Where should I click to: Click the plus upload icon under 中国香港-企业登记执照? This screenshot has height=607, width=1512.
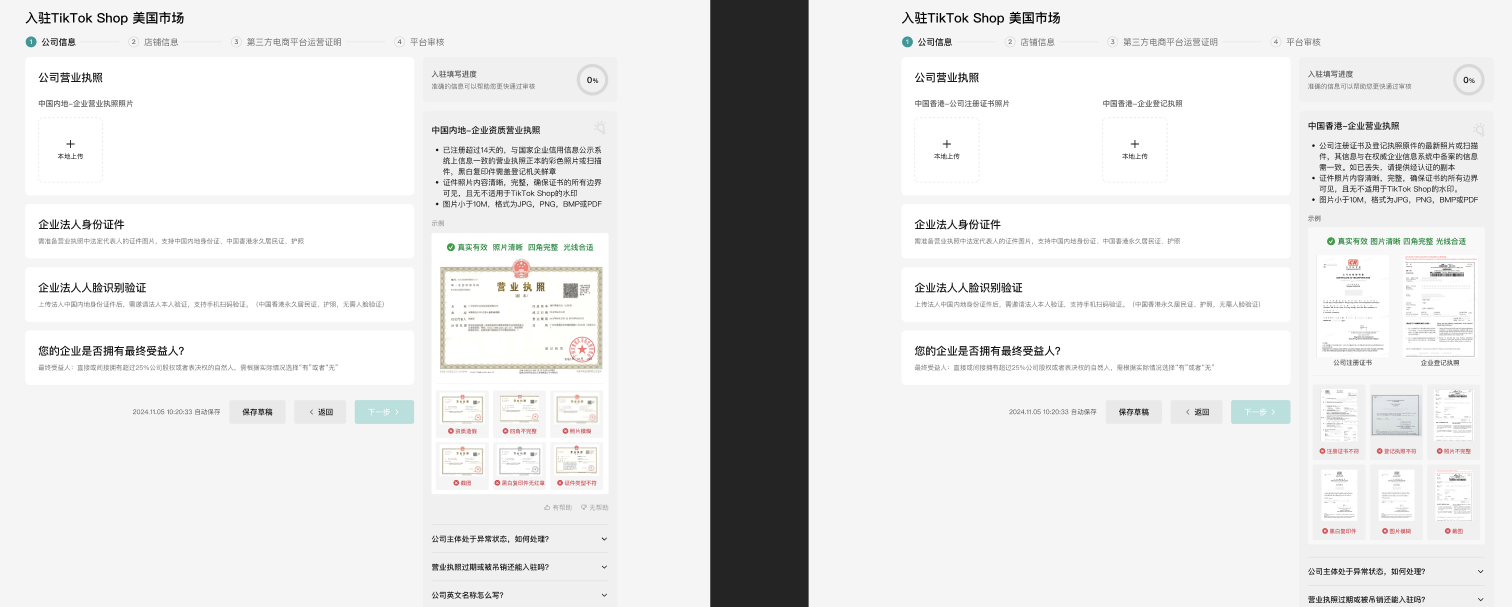(x=1135, y=144)
